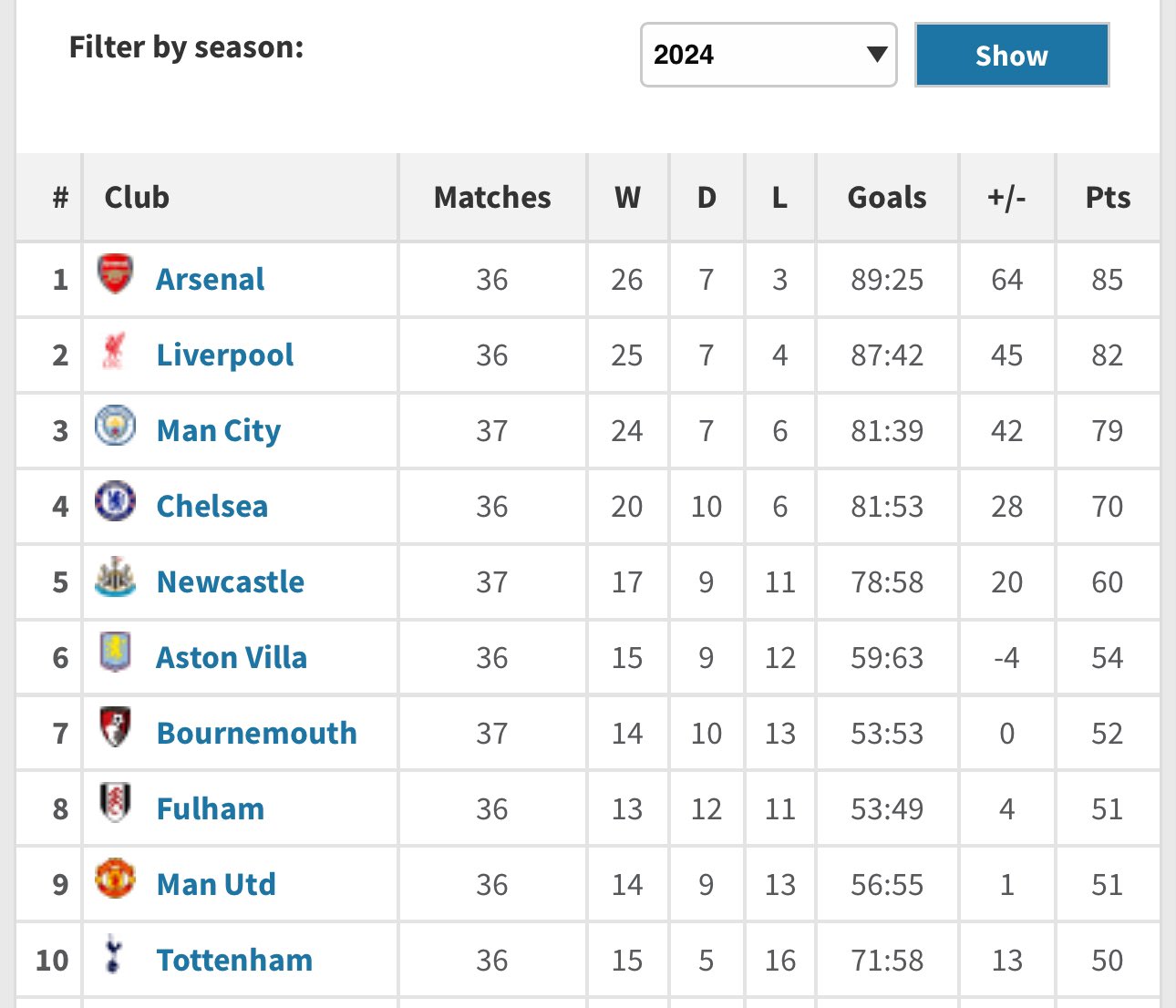Click the Tottenham cockerel icon
This screenshot has height=1008, width=1176.
[x=114, y=954]
